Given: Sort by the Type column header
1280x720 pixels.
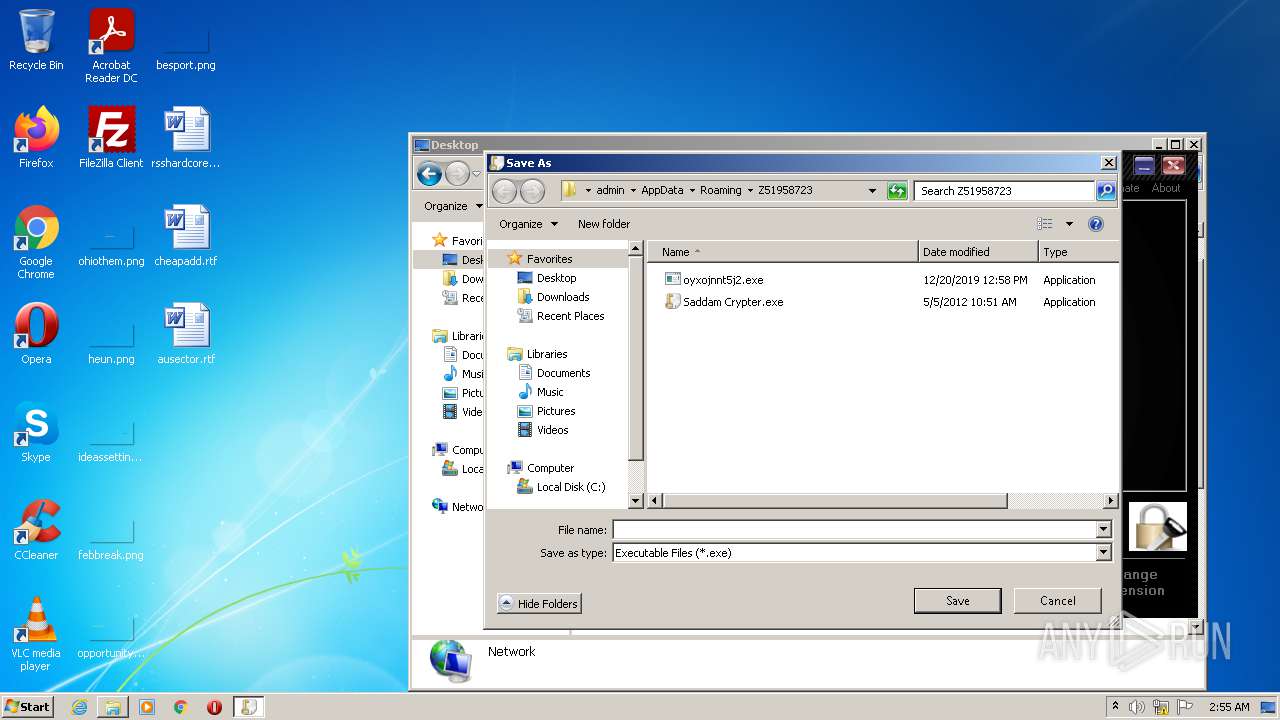Looking at the screenshot, I should click(1078, 252).
